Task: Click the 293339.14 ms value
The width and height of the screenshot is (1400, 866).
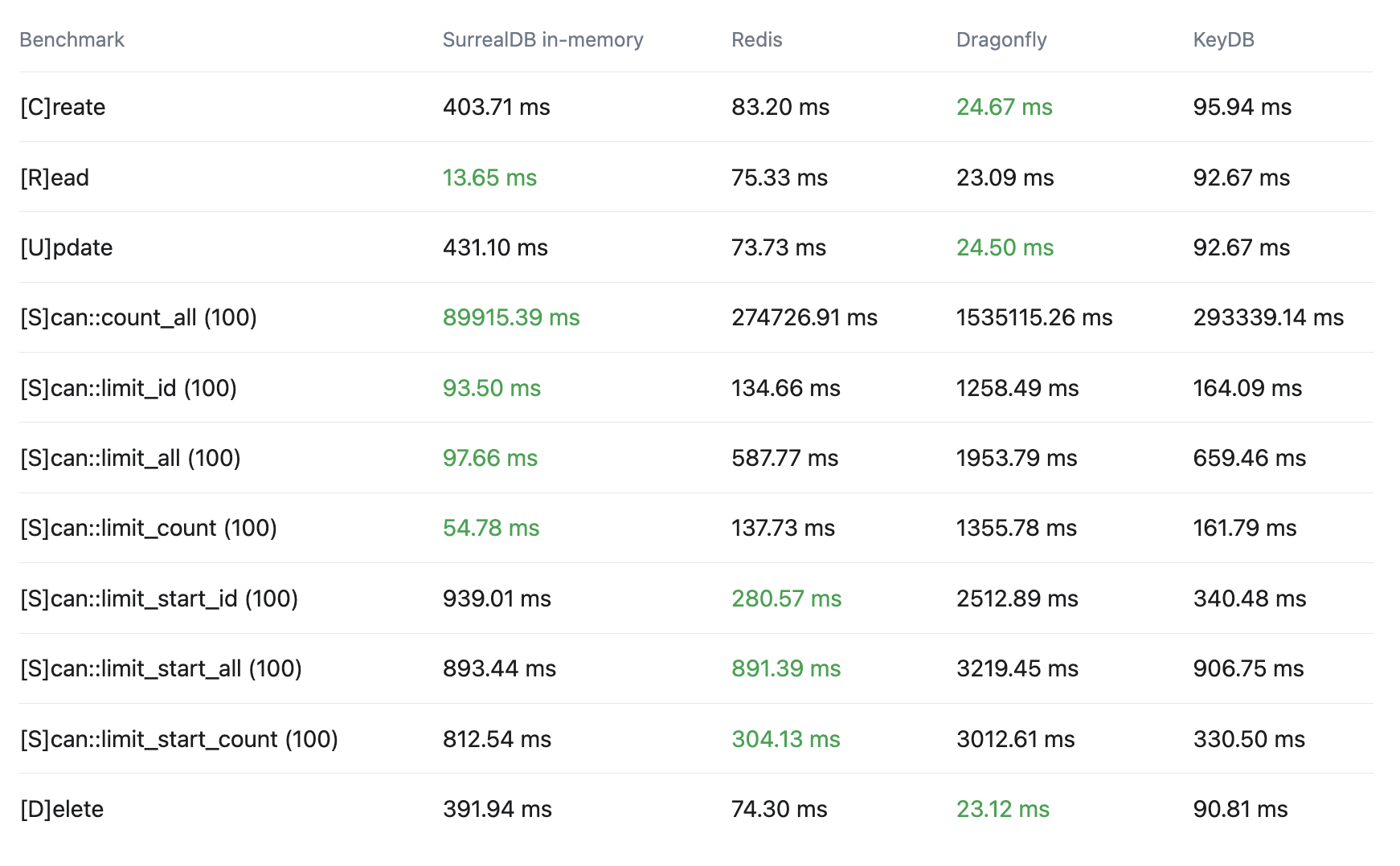Action: 1268,318
